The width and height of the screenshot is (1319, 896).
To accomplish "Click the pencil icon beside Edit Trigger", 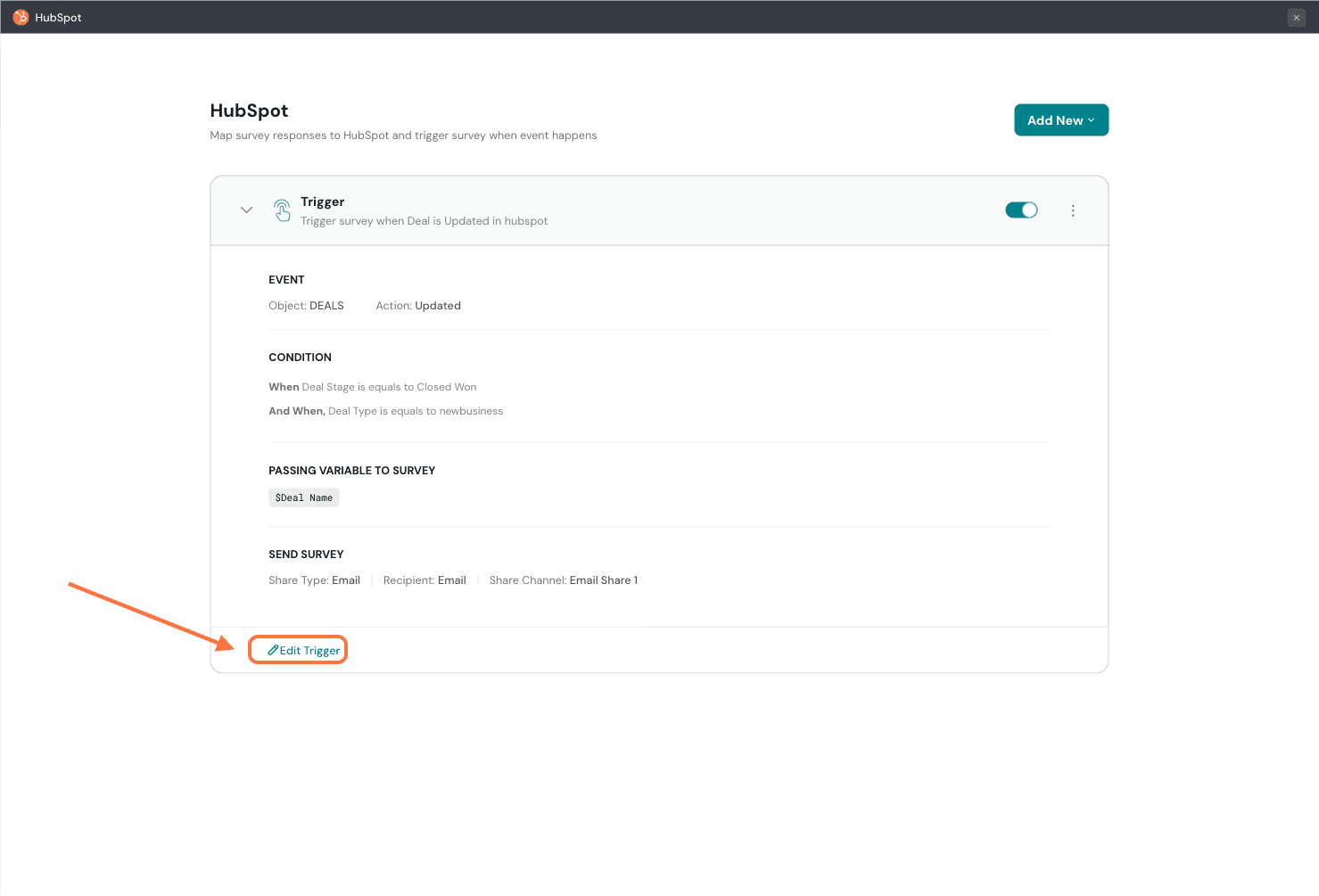I will (x=273, y=650).
